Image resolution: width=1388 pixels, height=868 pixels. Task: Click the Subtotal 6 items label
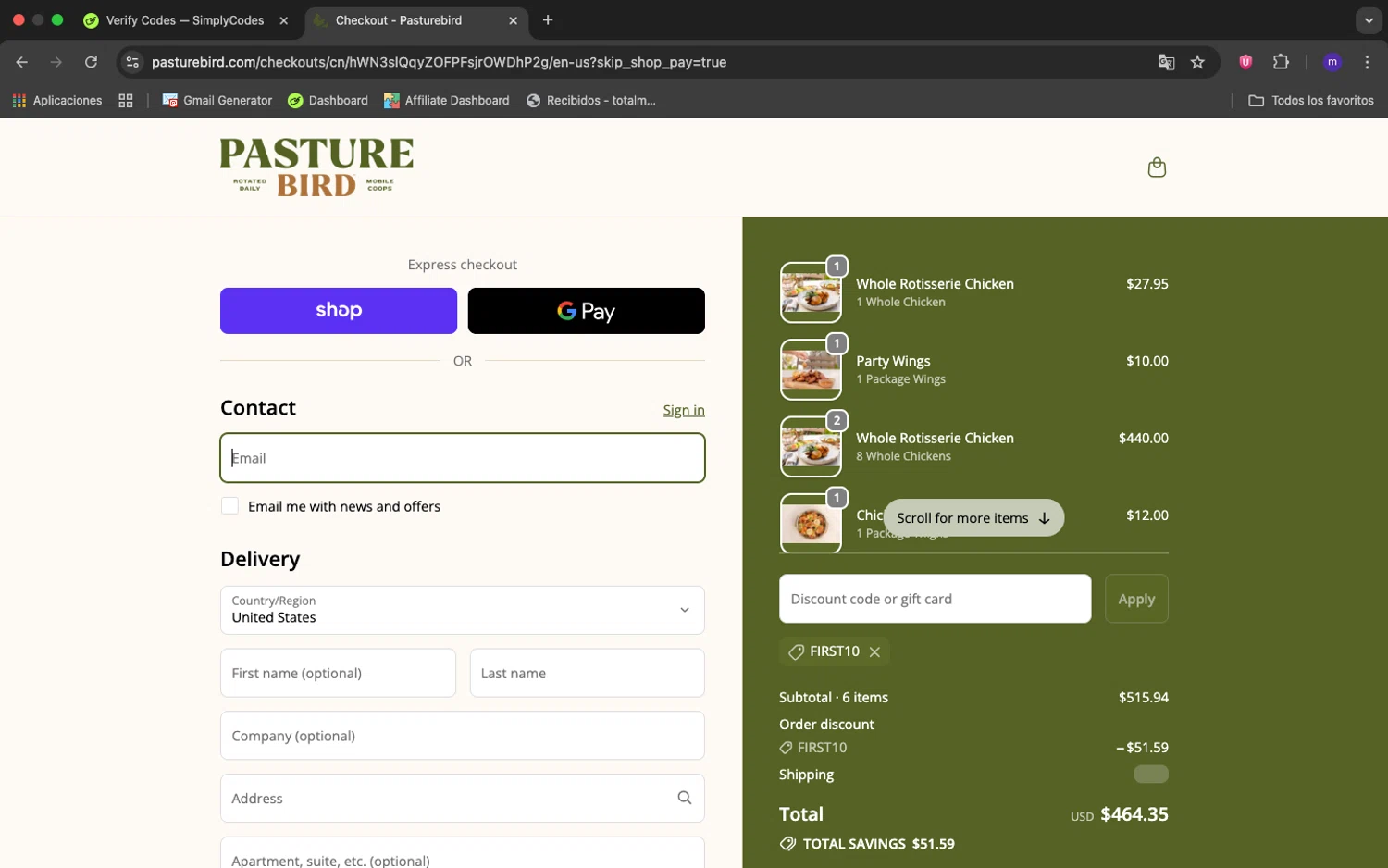(x=834, y=697)
